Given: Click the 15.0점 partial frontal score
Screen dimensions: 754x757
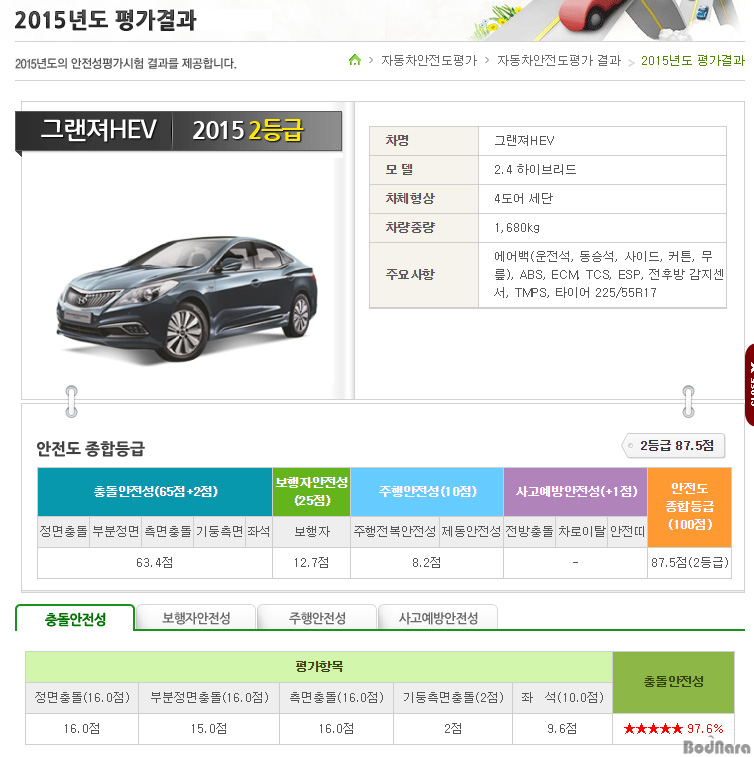Looking at the screenshot, I should click(209, 729).
